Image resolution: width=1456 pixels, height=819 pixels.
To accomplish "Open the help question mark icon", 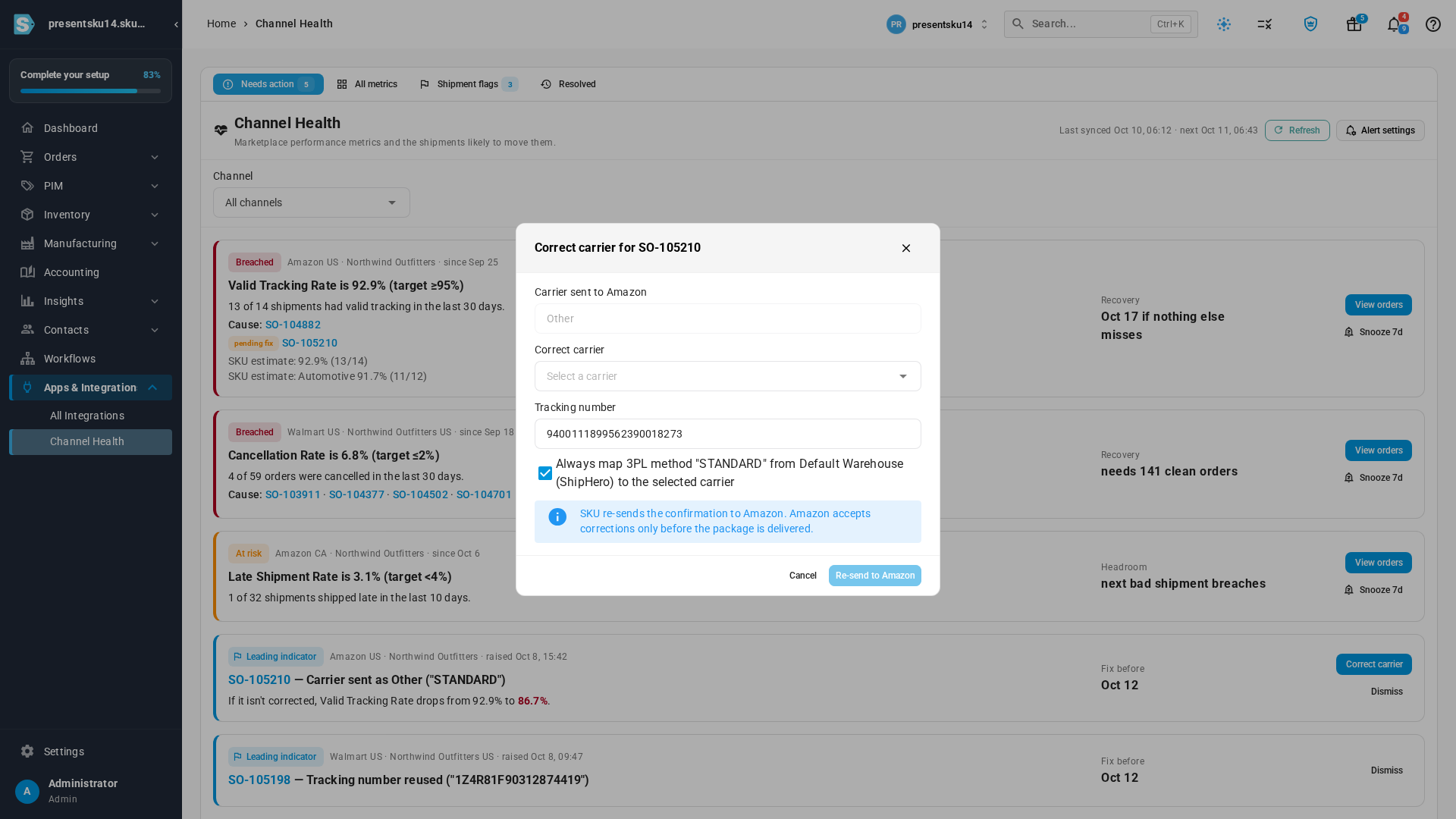I will (x=1433, y=24).
